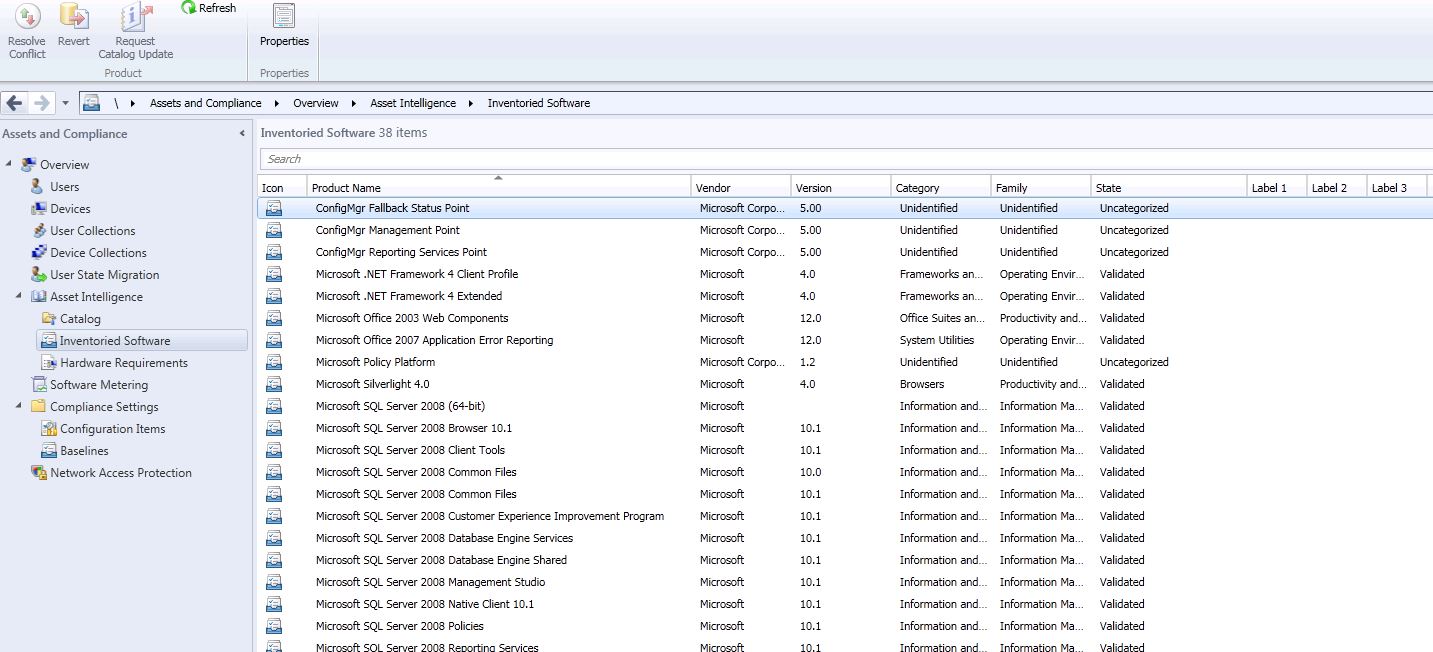This screenshot has height=652, width=1433.
Task: Click the Baselines node icon
Action: (48, 450)
